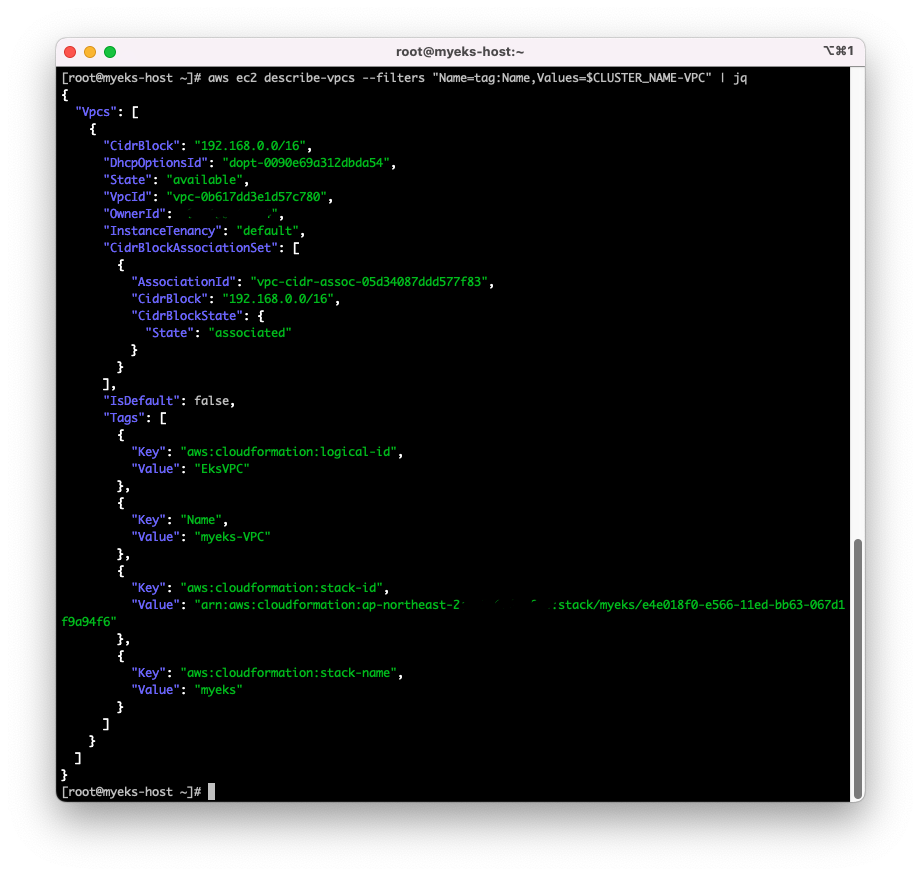Click the "CidrBlockAssociationSet" key

click(x=190, y=248)
